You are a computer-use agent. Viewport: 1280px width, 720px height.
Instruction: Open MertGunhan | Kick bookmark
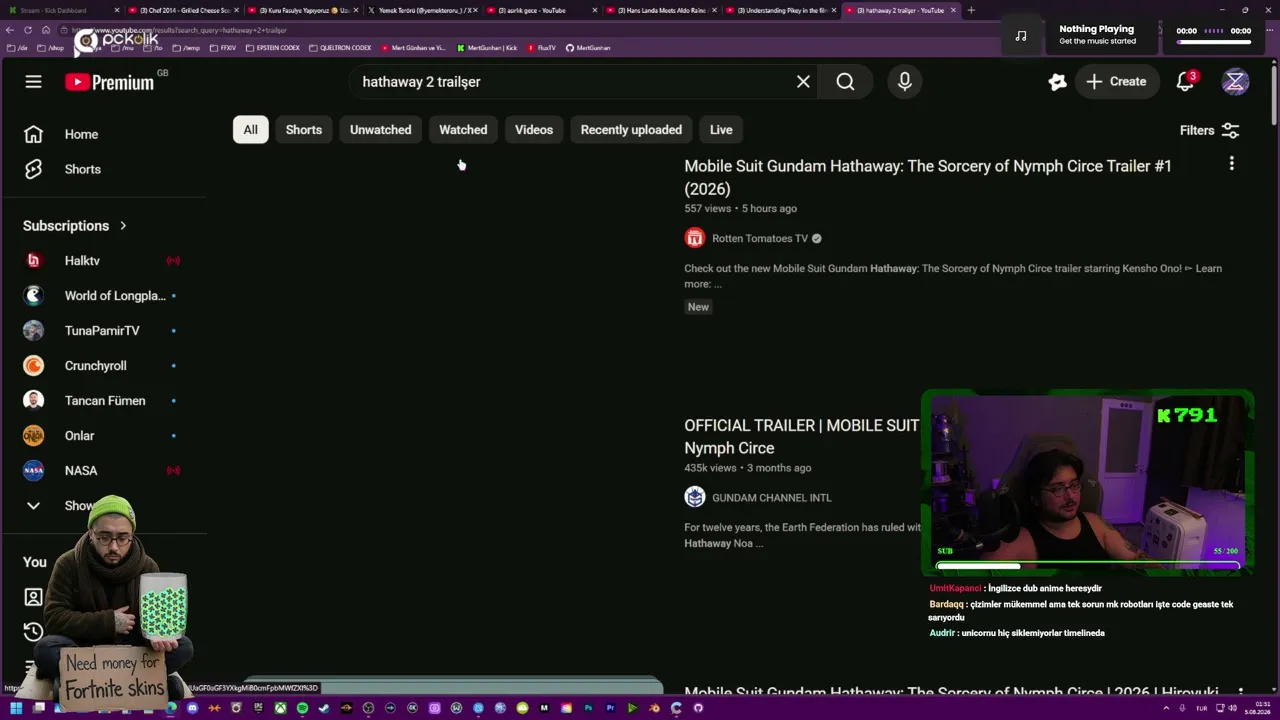(487, 48)
